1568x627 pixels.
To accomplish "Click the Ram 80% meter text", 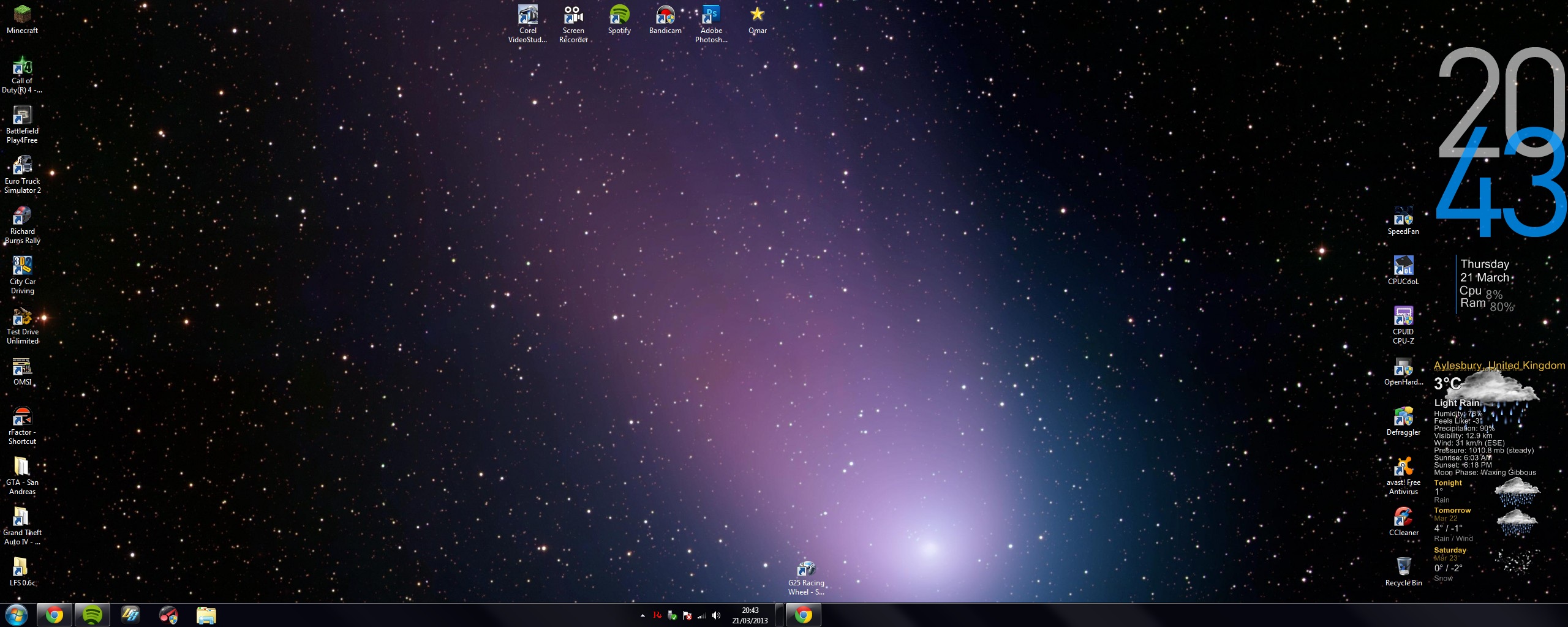I will click(x=1487, y=304).
